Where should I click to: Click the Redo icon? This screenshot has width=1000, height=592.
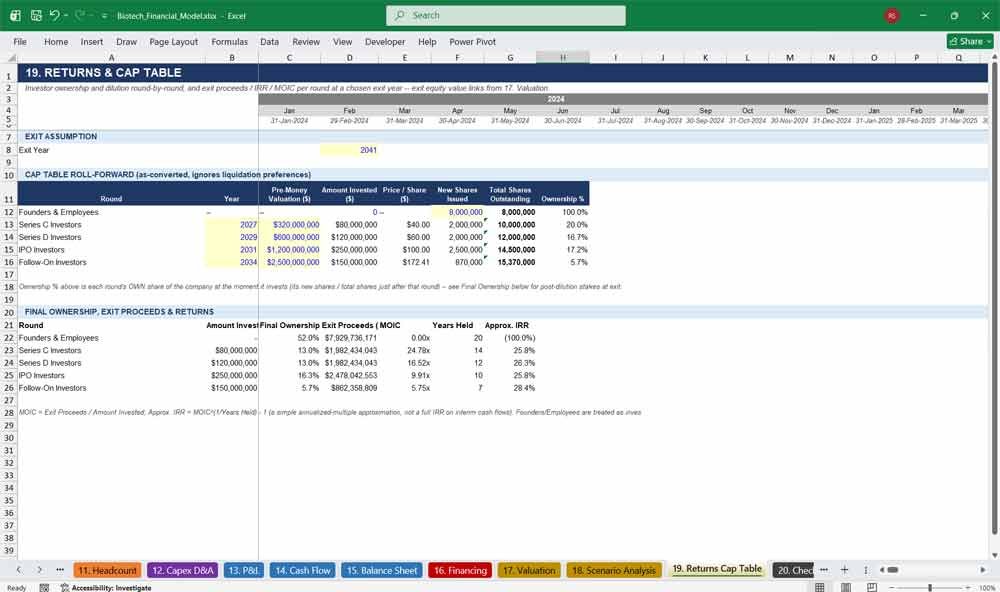point(80,15)
